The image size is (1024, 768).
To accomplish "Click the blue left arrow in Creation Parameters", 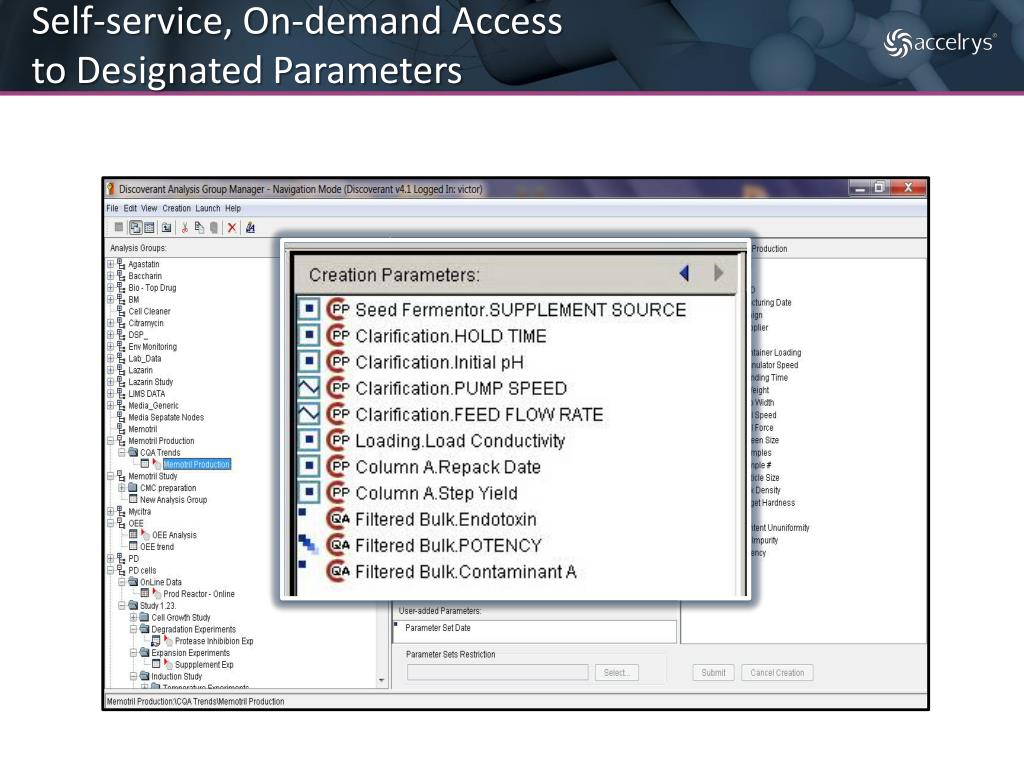I will coord(684,273).
